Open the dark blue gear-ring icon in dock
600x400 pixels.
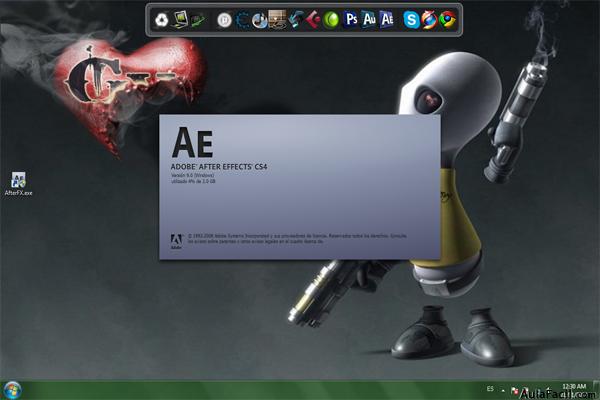pyautogui.click(x=243, y=20)
